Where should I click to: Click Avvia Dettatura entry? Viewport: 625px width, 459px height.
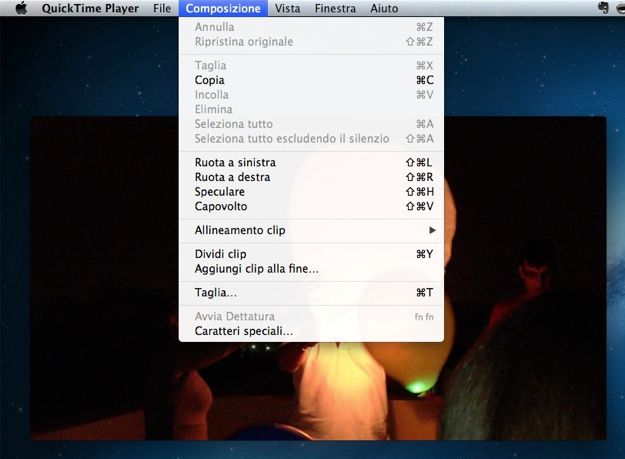(x=311, y=316)
